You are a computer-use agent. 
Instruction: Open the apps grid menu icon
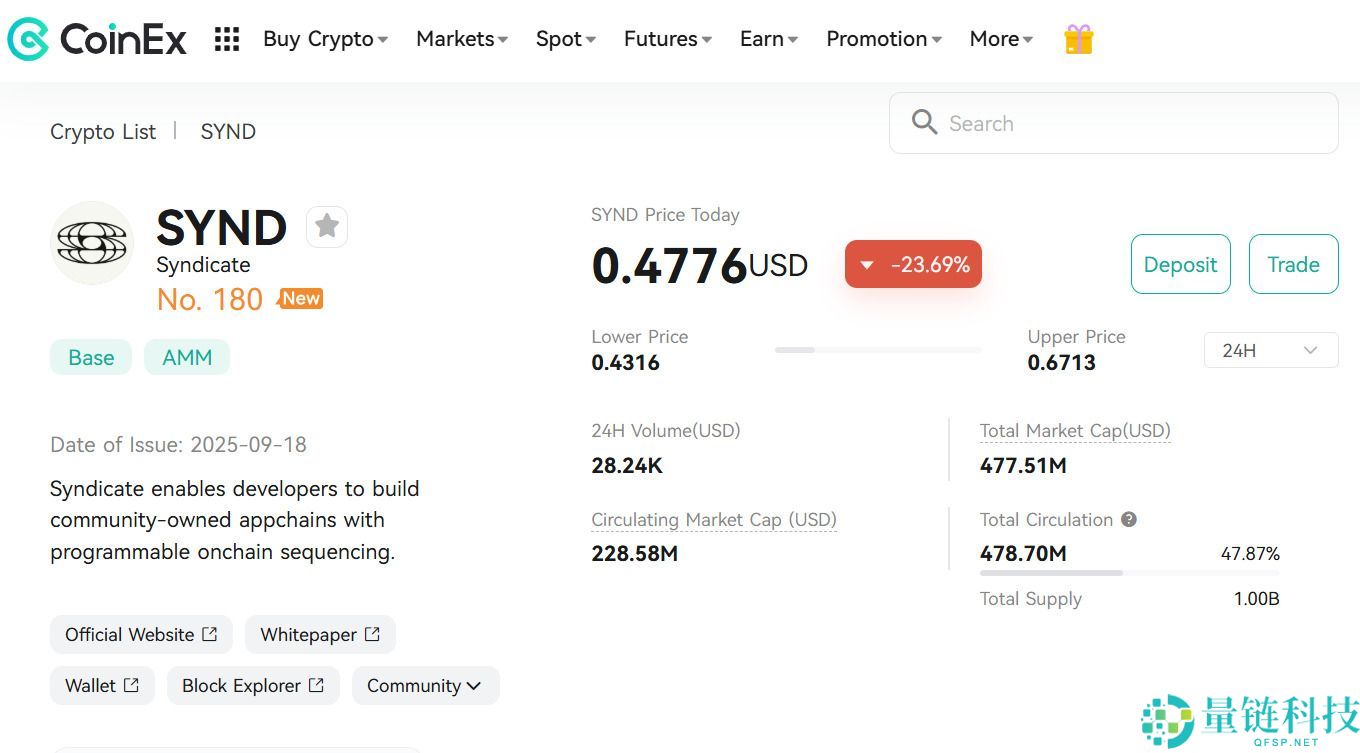coord(227,39)
